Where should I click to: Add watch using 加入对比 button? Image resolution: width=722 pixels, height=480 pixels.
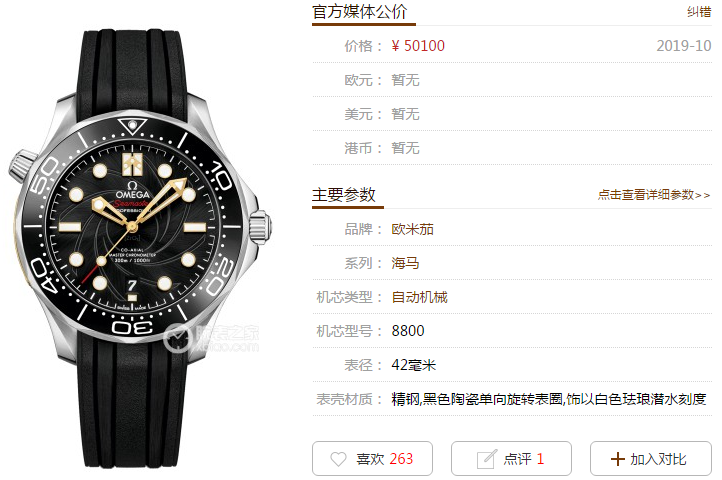pyautogui.click(x=651, y=458)
